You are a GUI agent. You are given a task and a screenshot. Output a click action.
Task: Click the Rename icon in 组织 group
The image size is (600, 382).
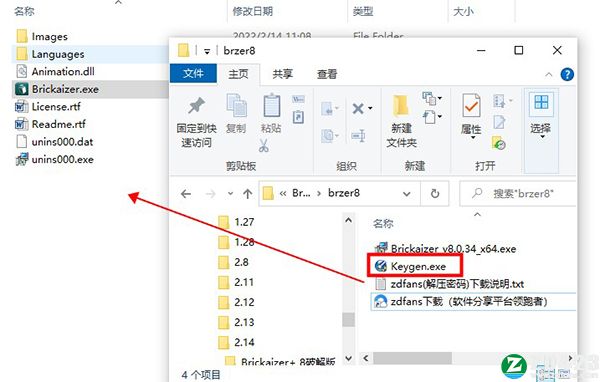coord(359,135)
